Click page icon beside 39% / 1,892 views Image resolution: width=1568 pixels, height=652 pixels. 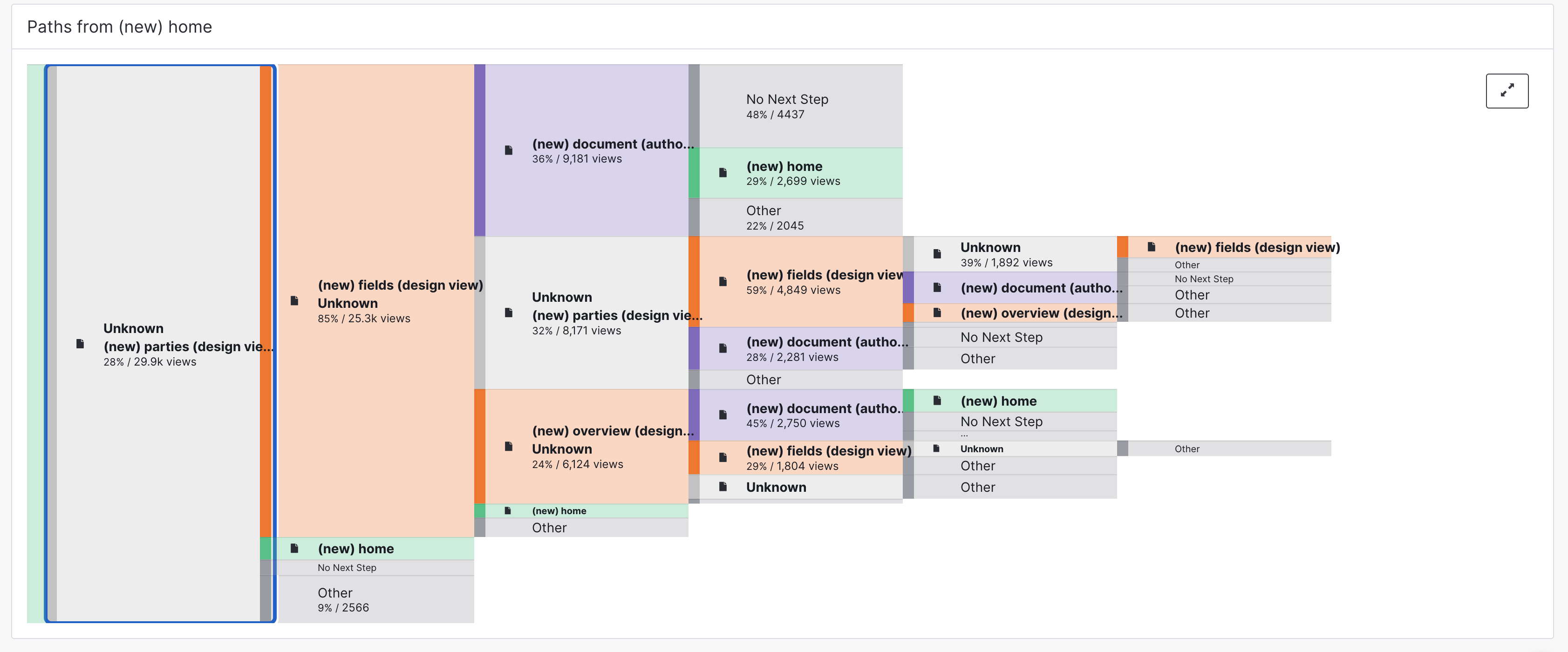[x=937, y=254]
